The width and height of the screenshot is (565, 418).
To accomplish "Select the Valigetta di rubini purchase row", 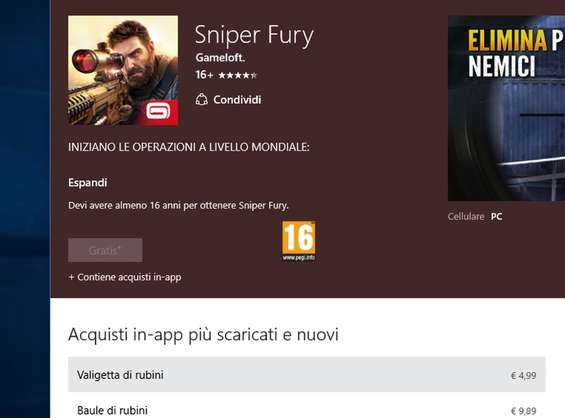I will 307,374.
